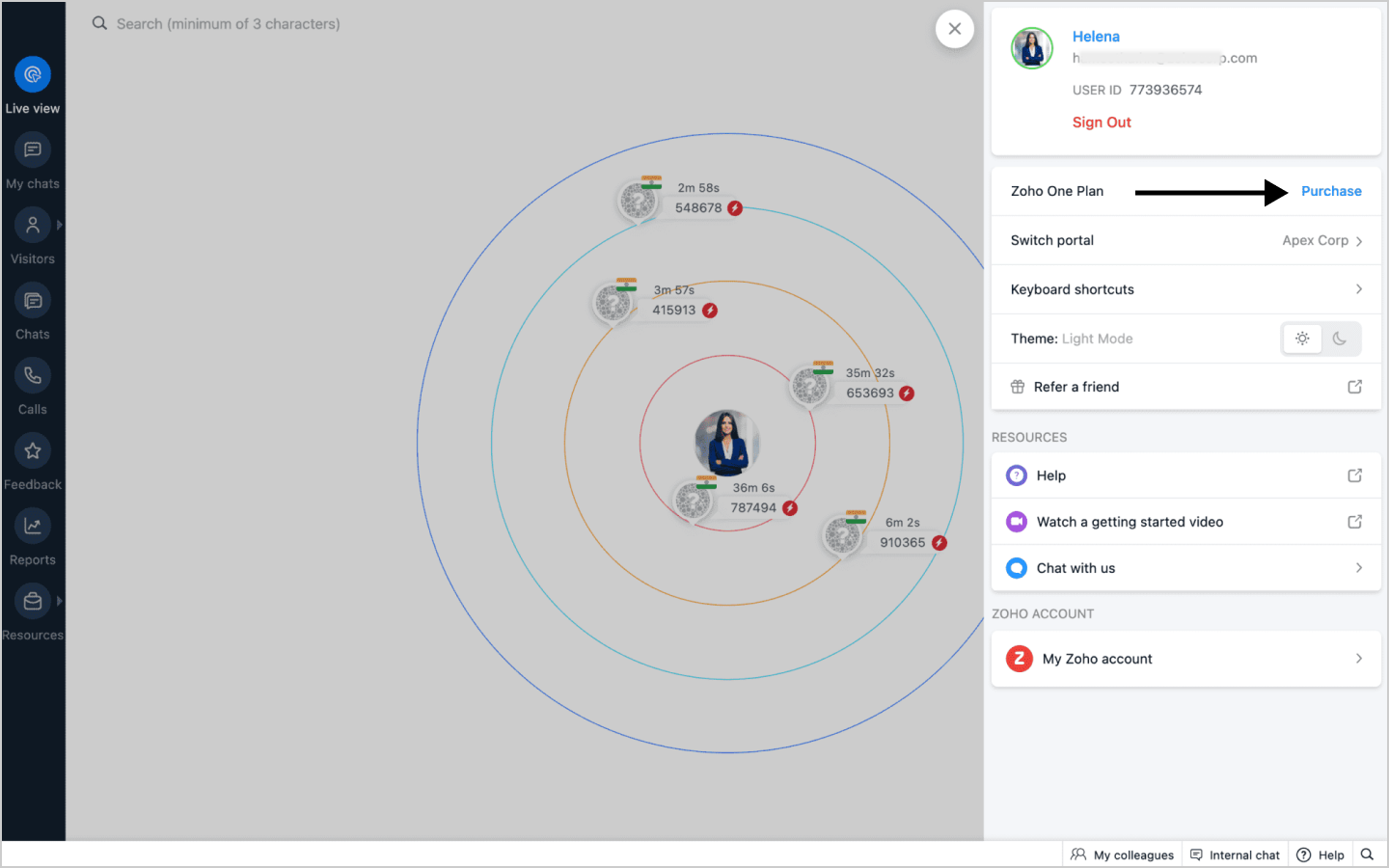Click the Switch portal label
The image size is (1389, 868).
1052,240
